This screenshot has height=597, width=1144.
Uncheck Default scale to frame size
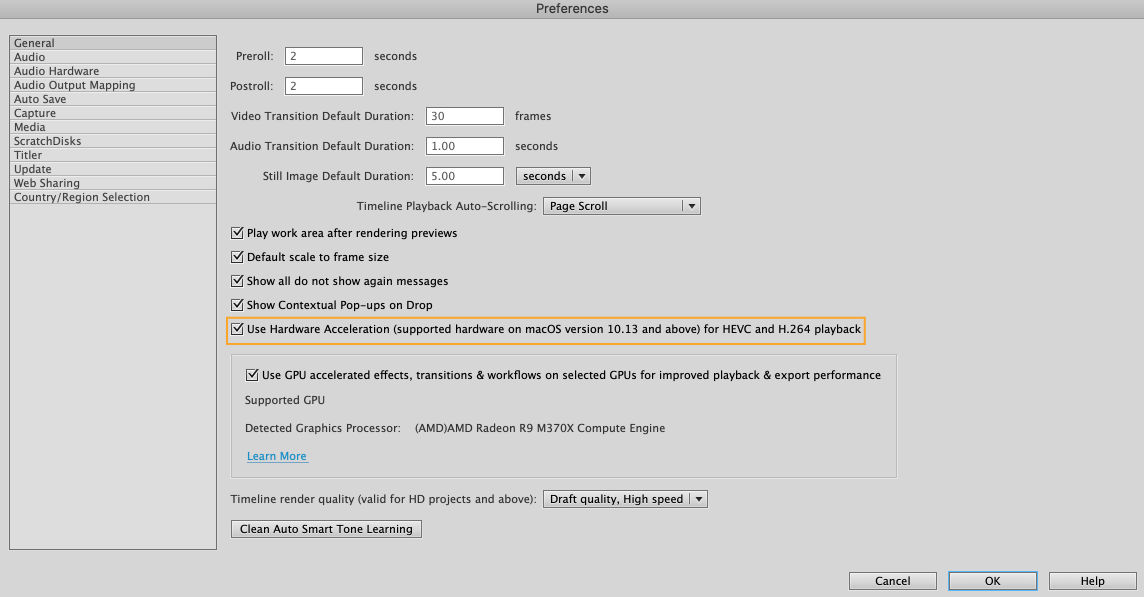pos(237,257)
